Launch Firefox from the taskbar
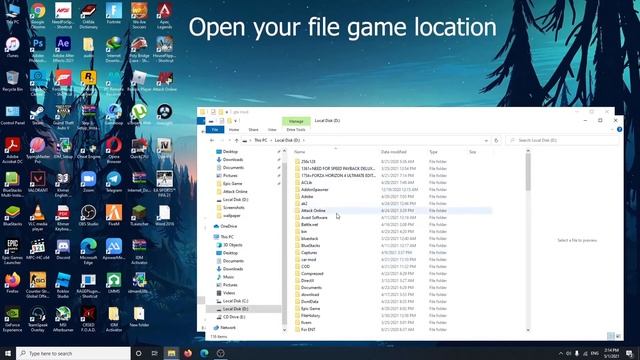This screenshot has height=360, width=640. 188,353
